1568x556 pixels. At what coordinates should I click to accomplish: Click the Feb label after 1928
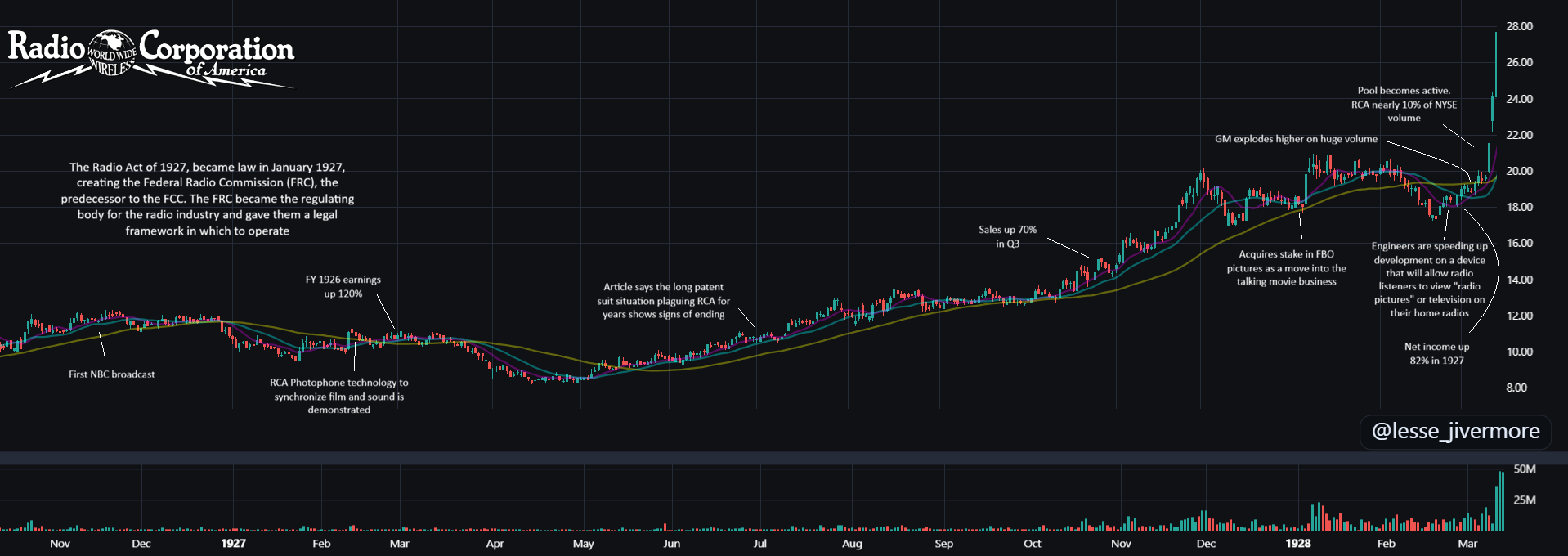(x=1387, y=544)
